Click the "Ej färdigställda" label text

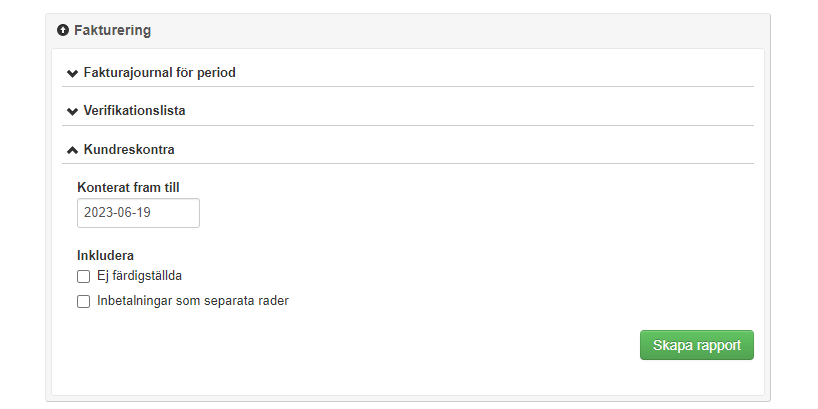[139, 277]
